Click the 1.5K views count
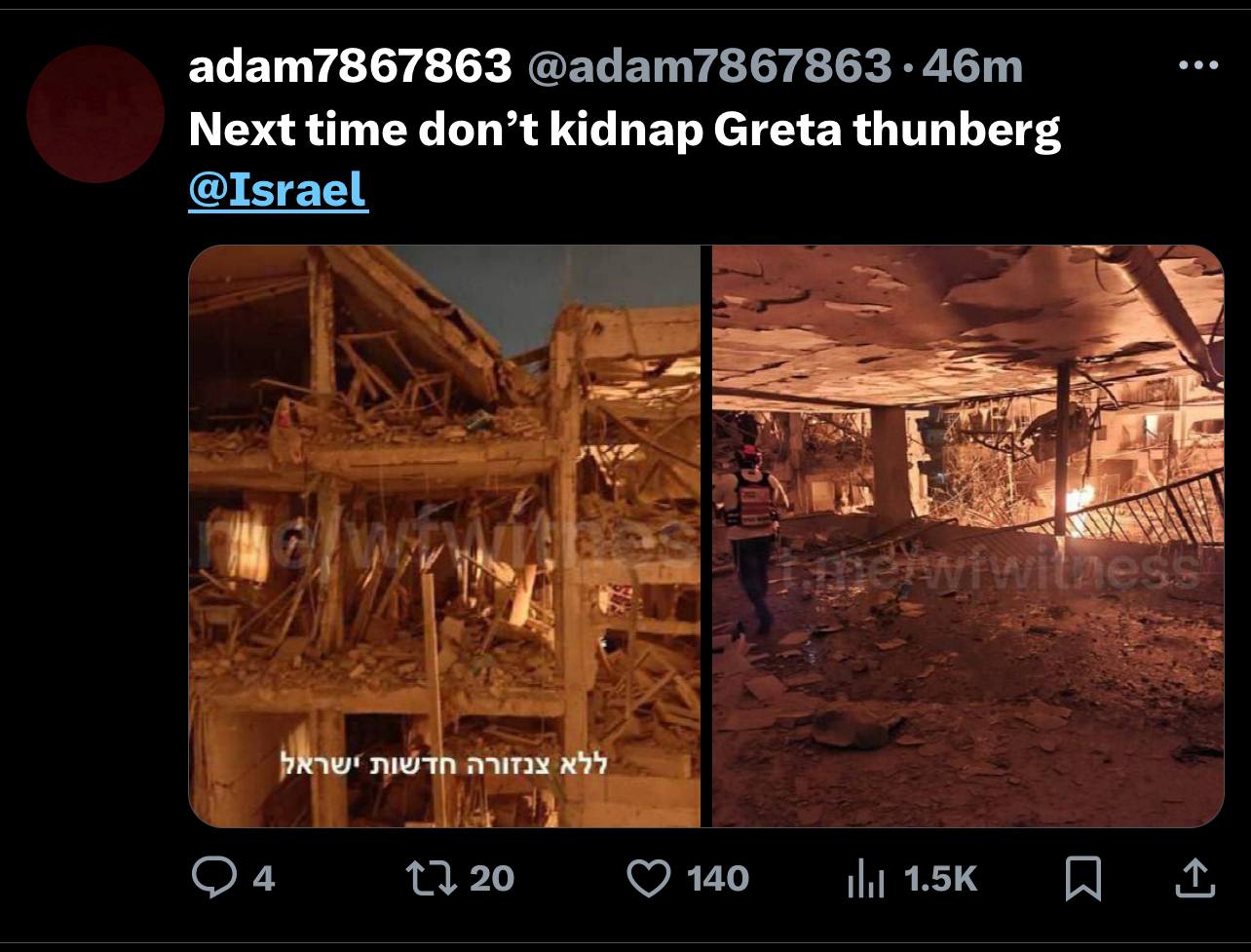This screenshot has width=1251, height=952. (x=940, y=879)
